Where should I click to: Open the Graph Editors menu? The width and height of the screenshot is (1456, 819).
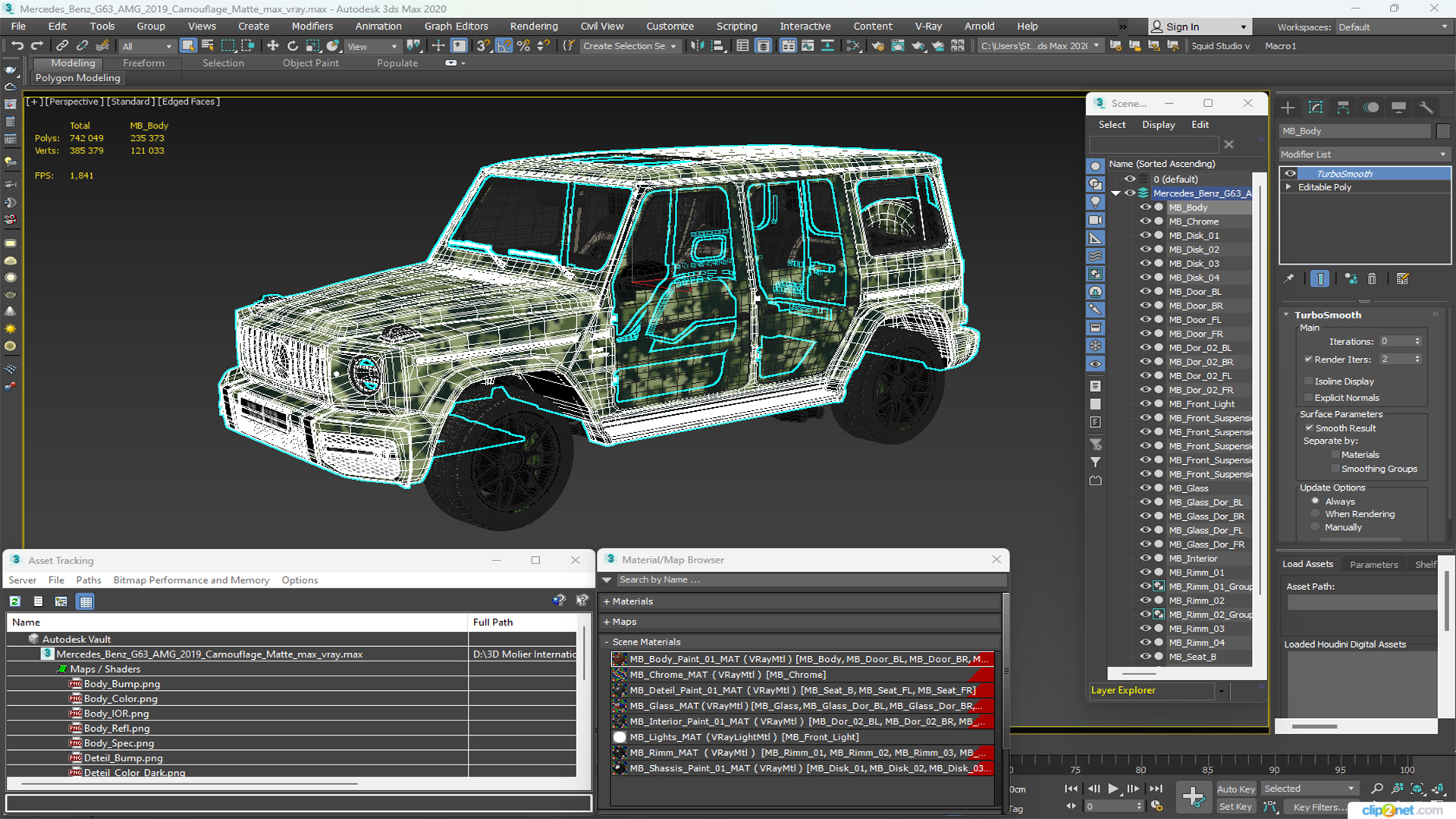[x=456, y=26]
